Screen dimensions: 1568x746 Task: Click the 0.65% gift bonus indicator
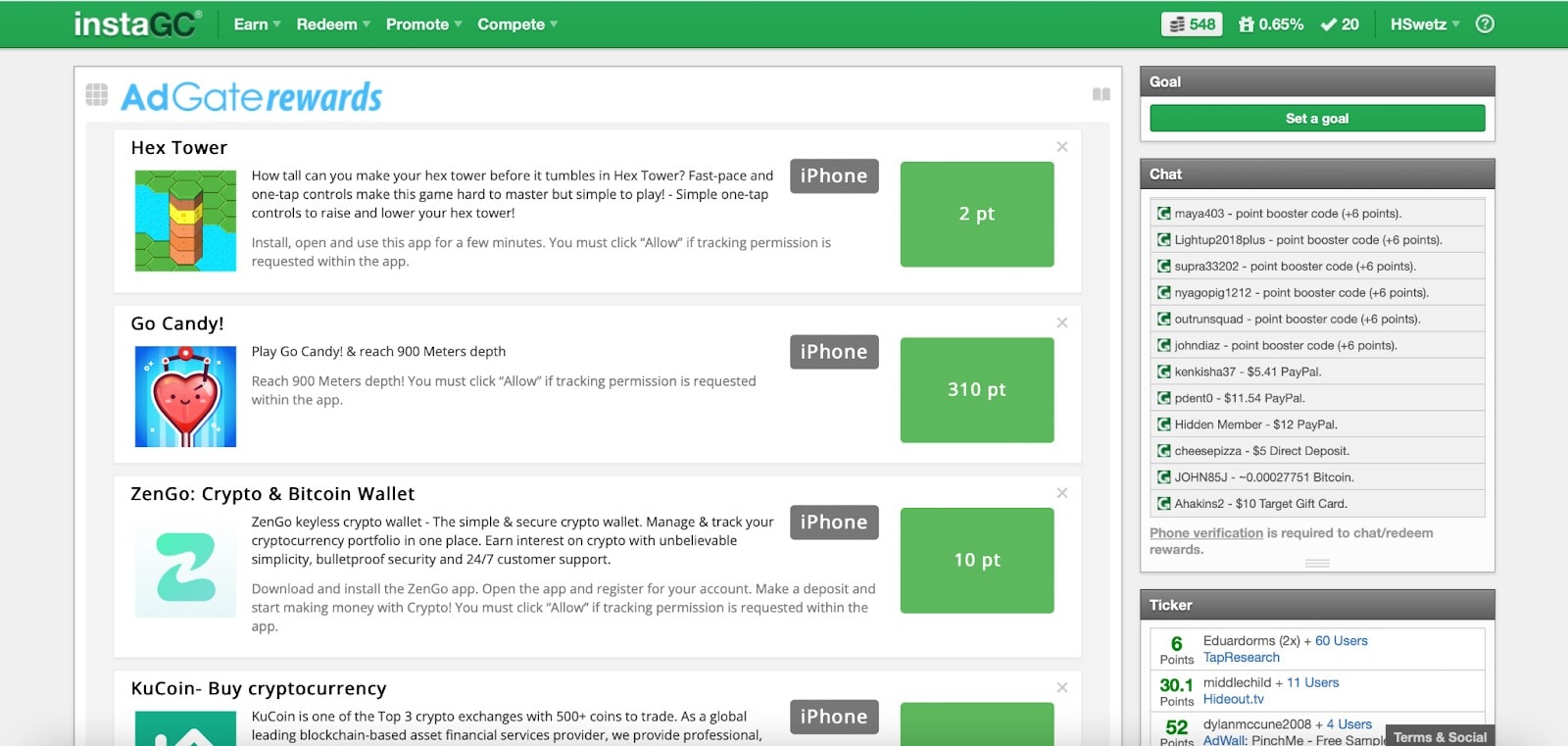pos(1271,25)
